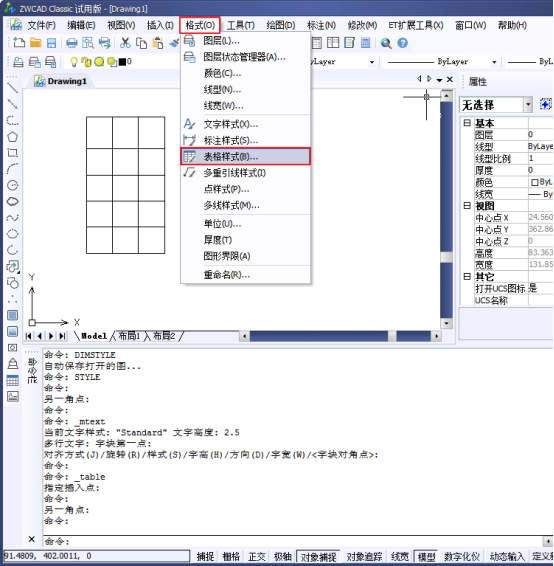Choose 多重引线样式(I) menu entry
554x566 pixels.
245,173
